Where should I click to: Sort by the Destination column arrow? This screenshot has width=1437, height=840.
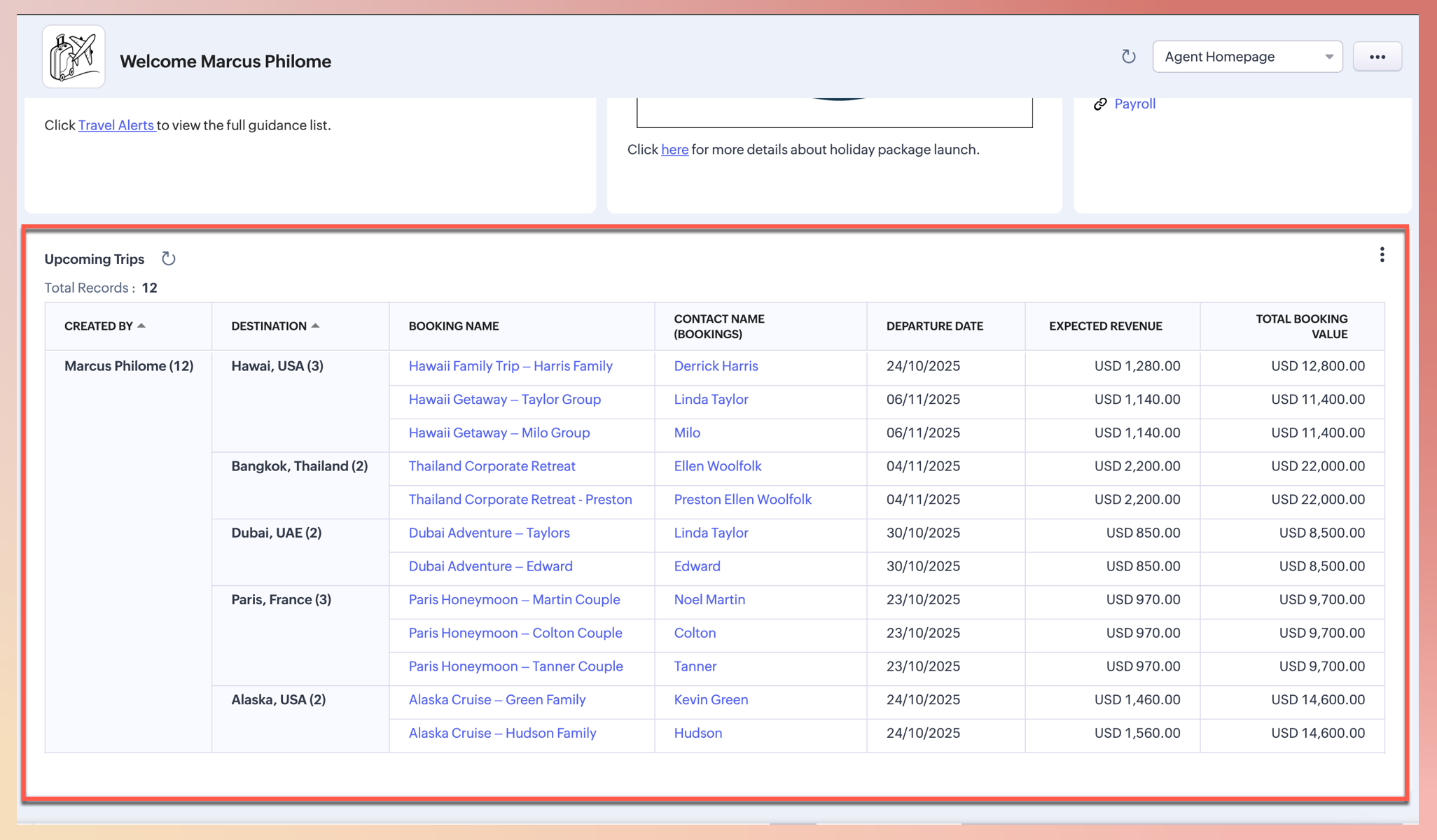click(x=315, y=325)
